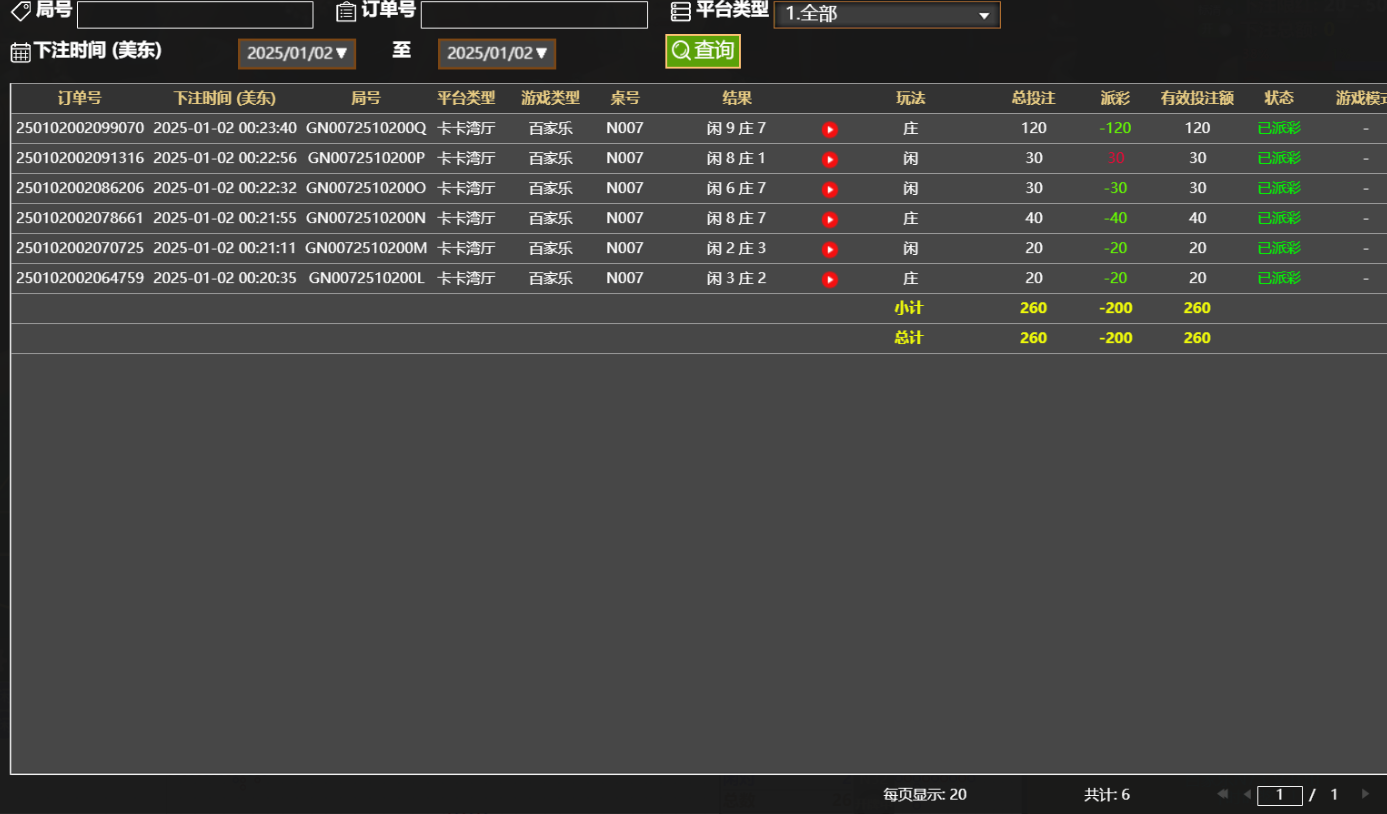Play the replay for order 250102002099070
Viewport: 1387px width, 814px height.
point(829,128)
